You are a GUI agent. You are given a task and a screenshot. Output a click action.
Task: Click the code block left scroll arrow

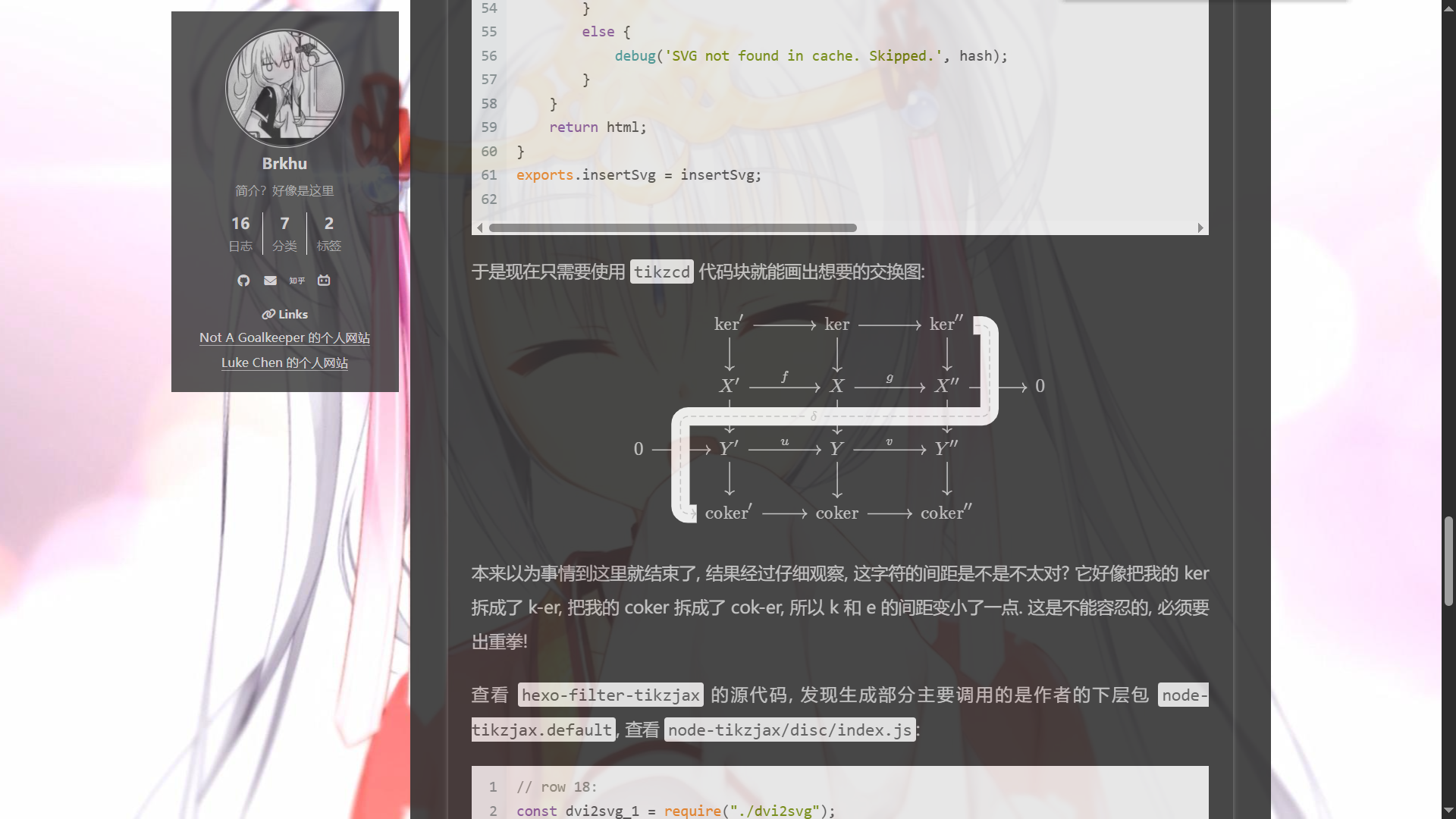point(479,227)
